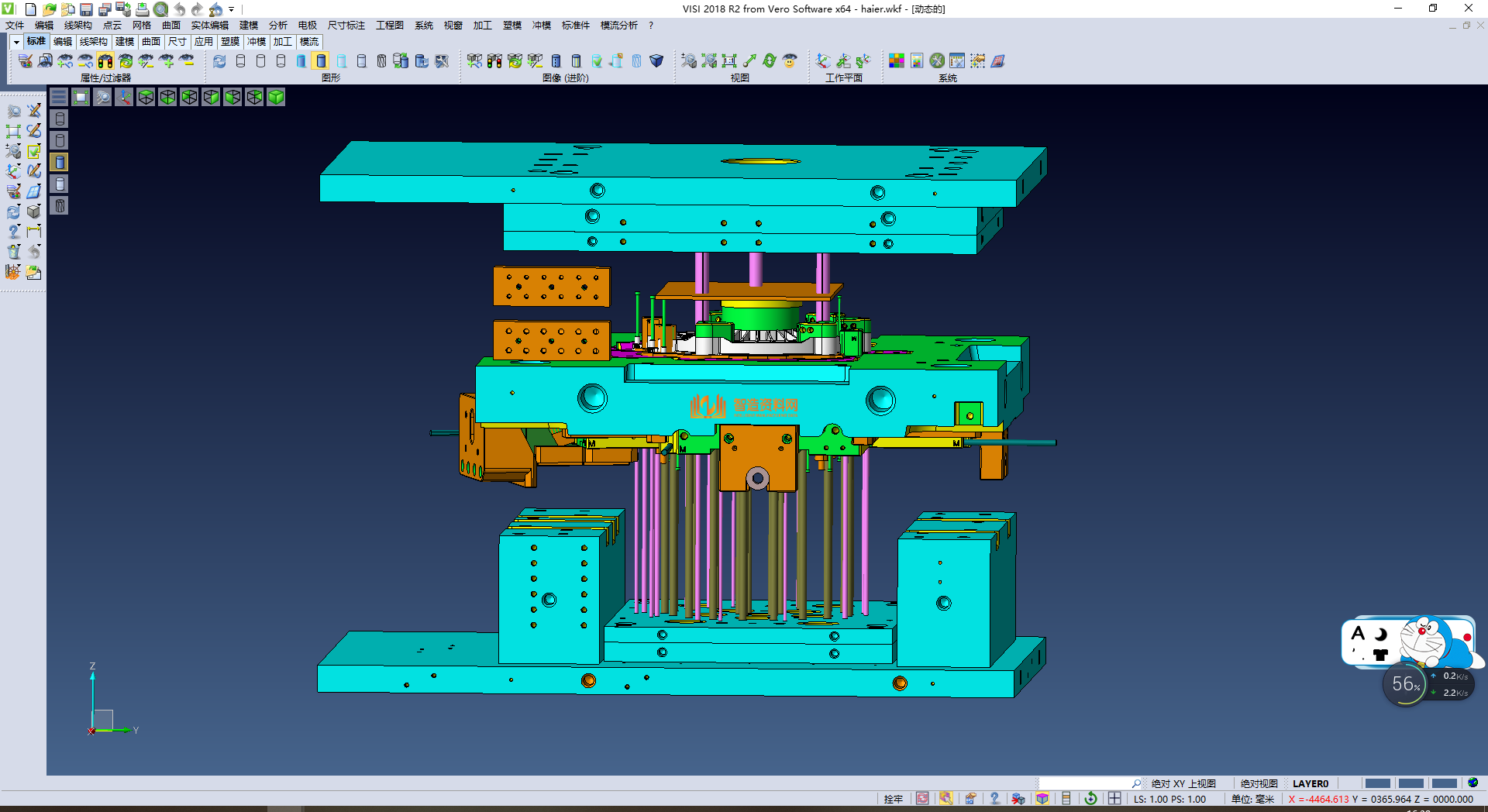Toggle the highlighted cube icon in status bar
The height and width of the screenshot is (812, 1488).
(x=1042, y=799)
